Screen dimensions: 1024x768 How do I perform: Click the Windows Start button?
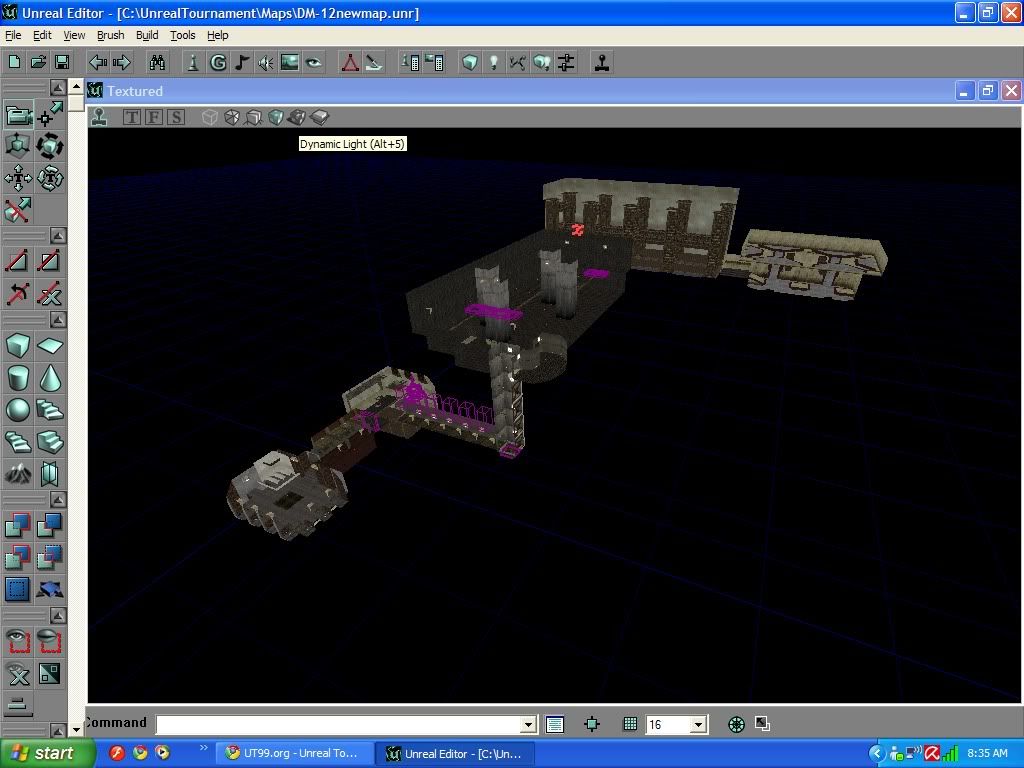click(46, 753)
